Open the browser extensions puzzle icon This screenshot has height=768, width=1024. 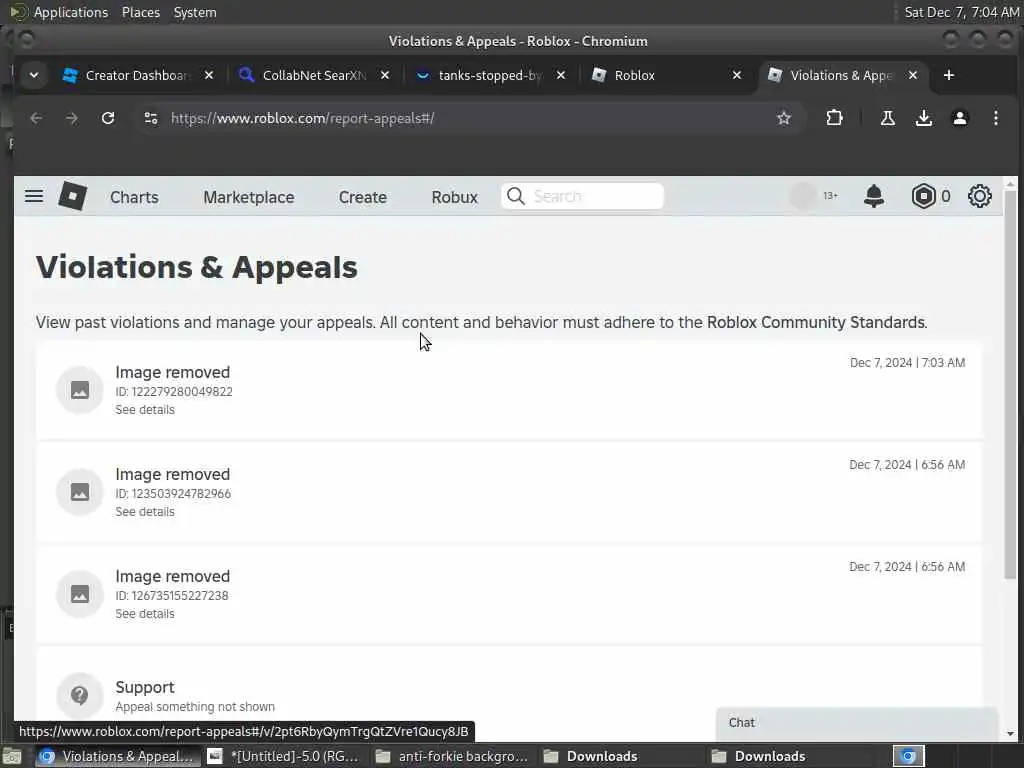click(834, 118)
